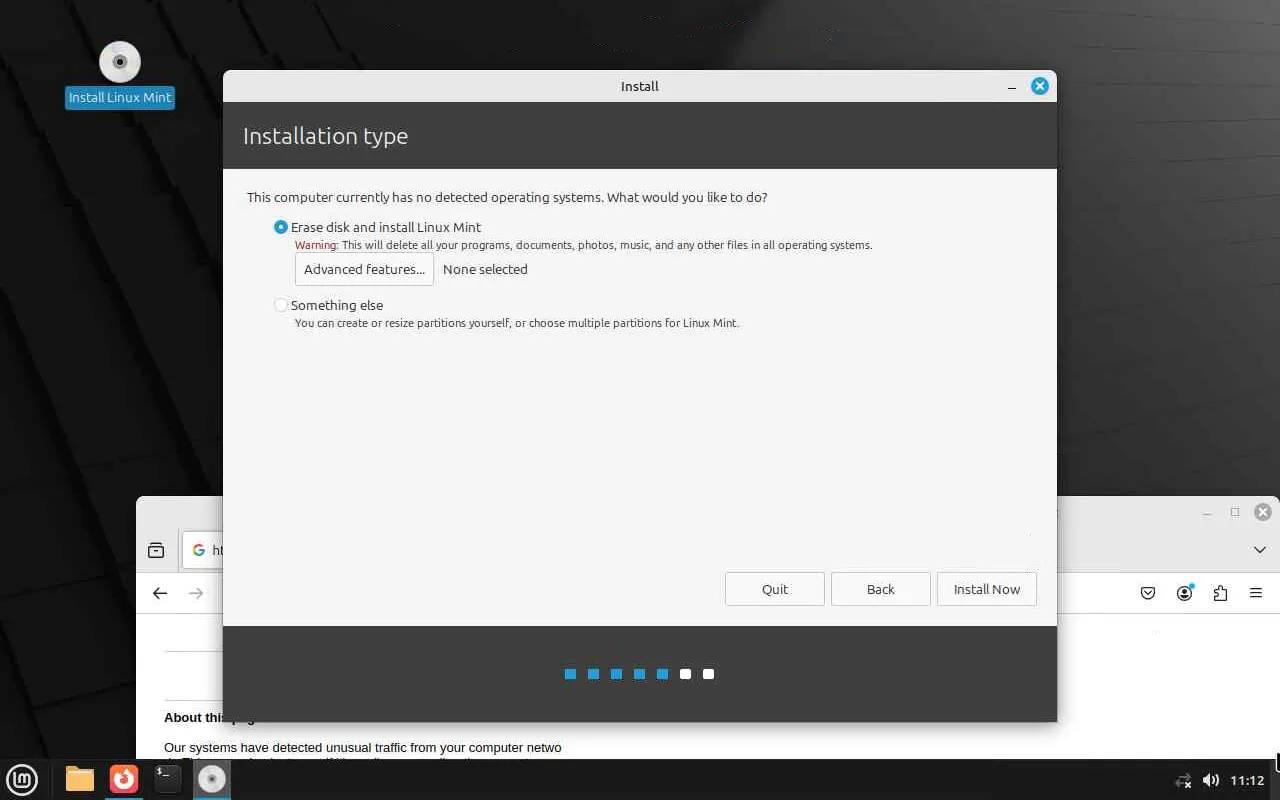Minimize the browser window
The width and height of the screenshot is (1280, 800).
coord(1208,512)
